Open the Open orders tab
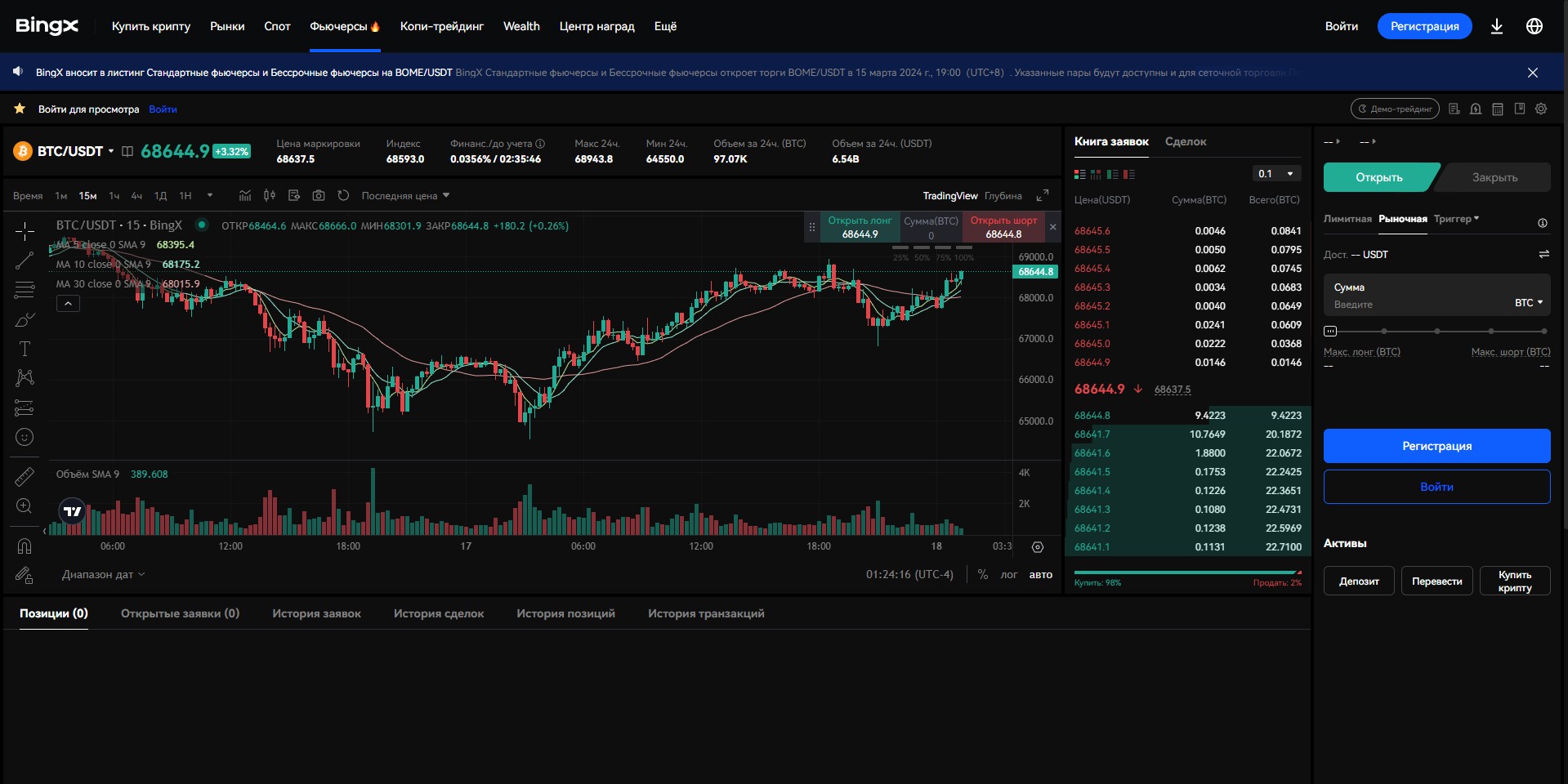The image size is (1568, 784). point(180,613)
